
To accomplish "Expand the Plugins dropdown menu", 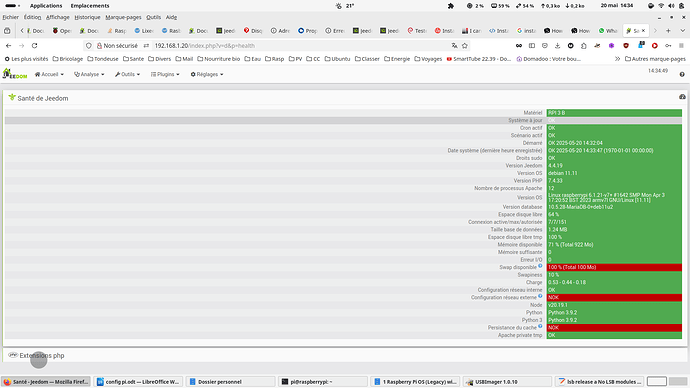I will [165, 74].
